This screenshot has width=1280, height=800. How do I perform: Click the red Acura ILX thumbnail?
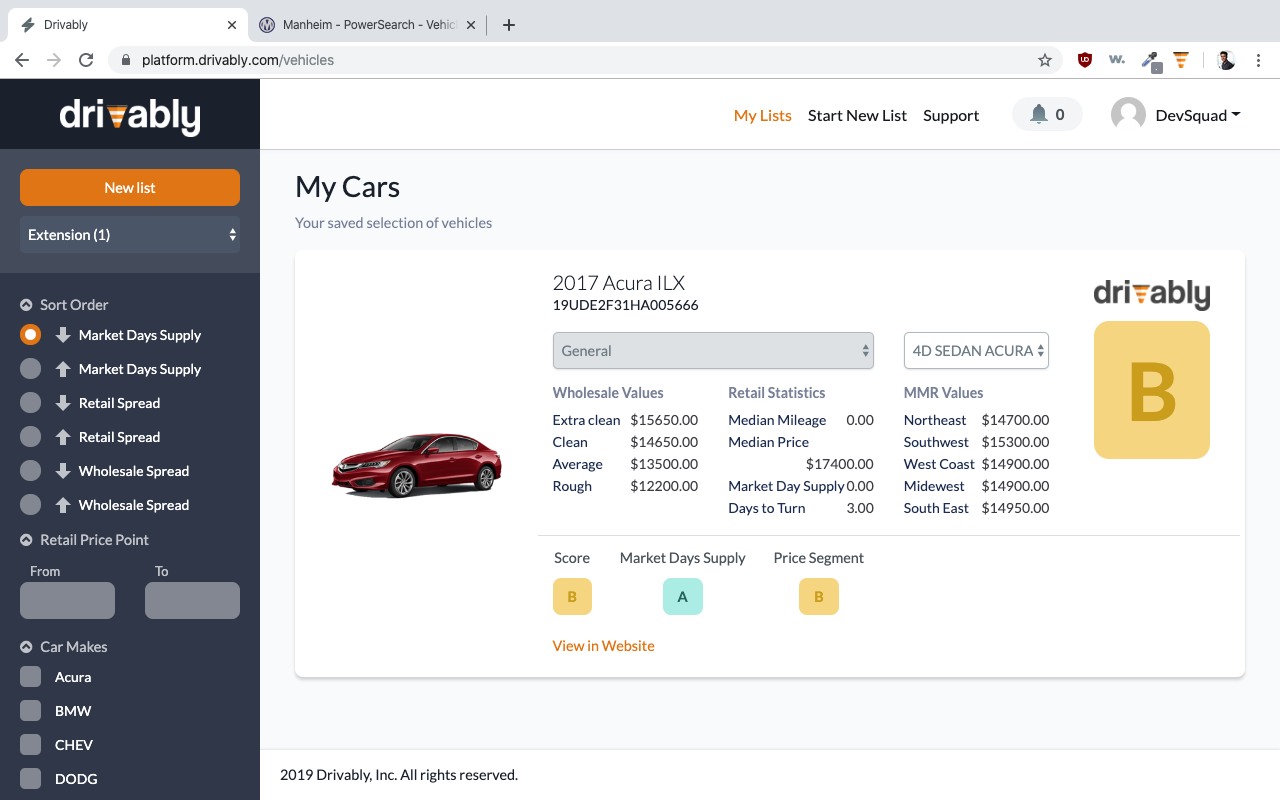[x=416, y=465]
